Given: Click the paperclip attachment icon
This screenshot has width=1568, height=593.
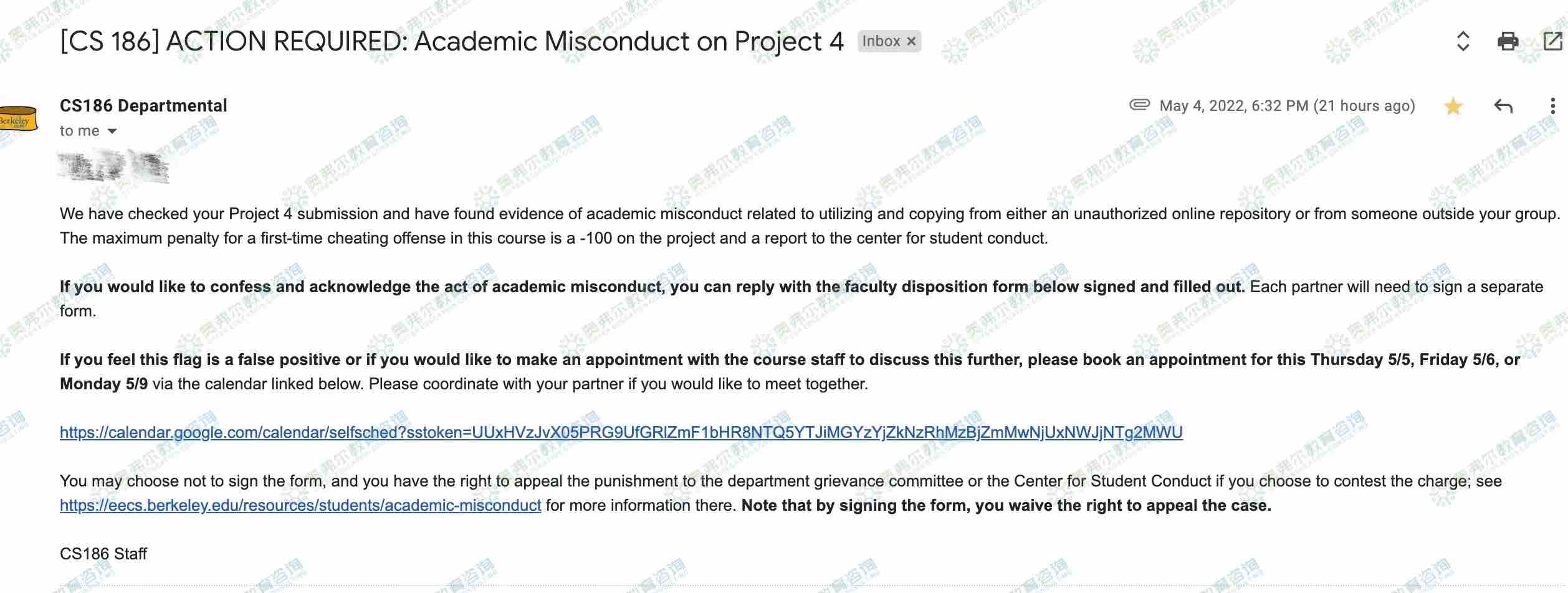Looking at the screenshot, I should [1139, 105].
